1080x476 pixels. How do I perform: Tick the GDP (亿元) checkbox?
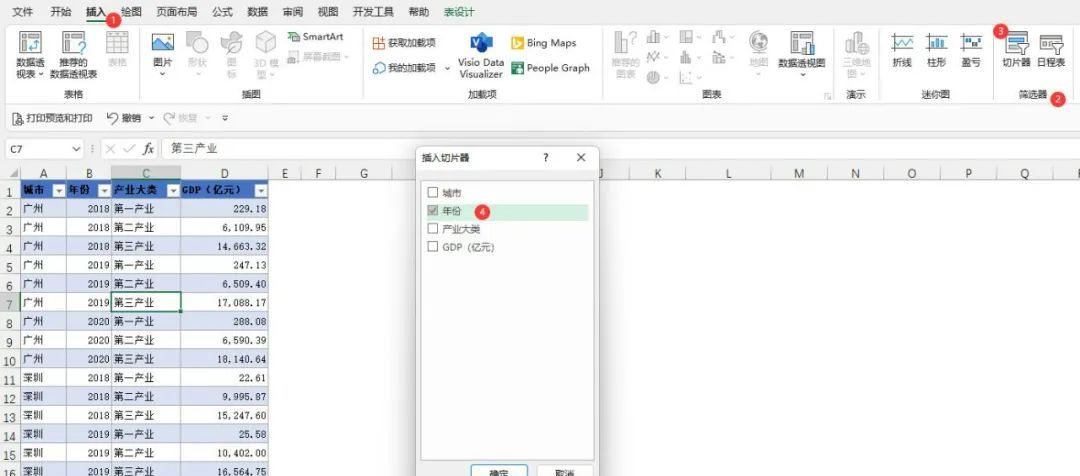coord(432,247)
